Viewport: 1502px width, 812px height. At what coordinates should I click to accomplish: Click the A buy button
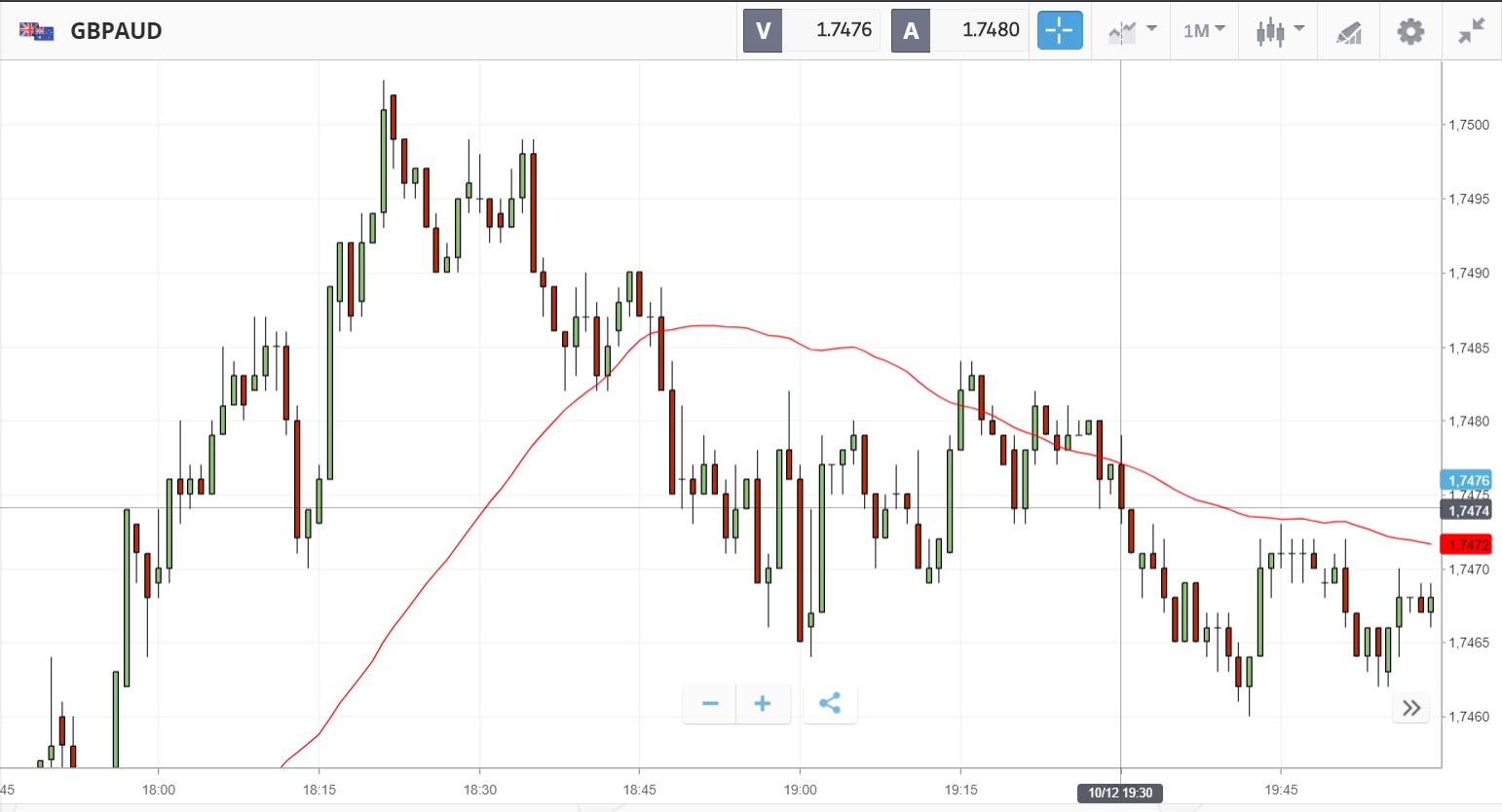click(911, 31)
